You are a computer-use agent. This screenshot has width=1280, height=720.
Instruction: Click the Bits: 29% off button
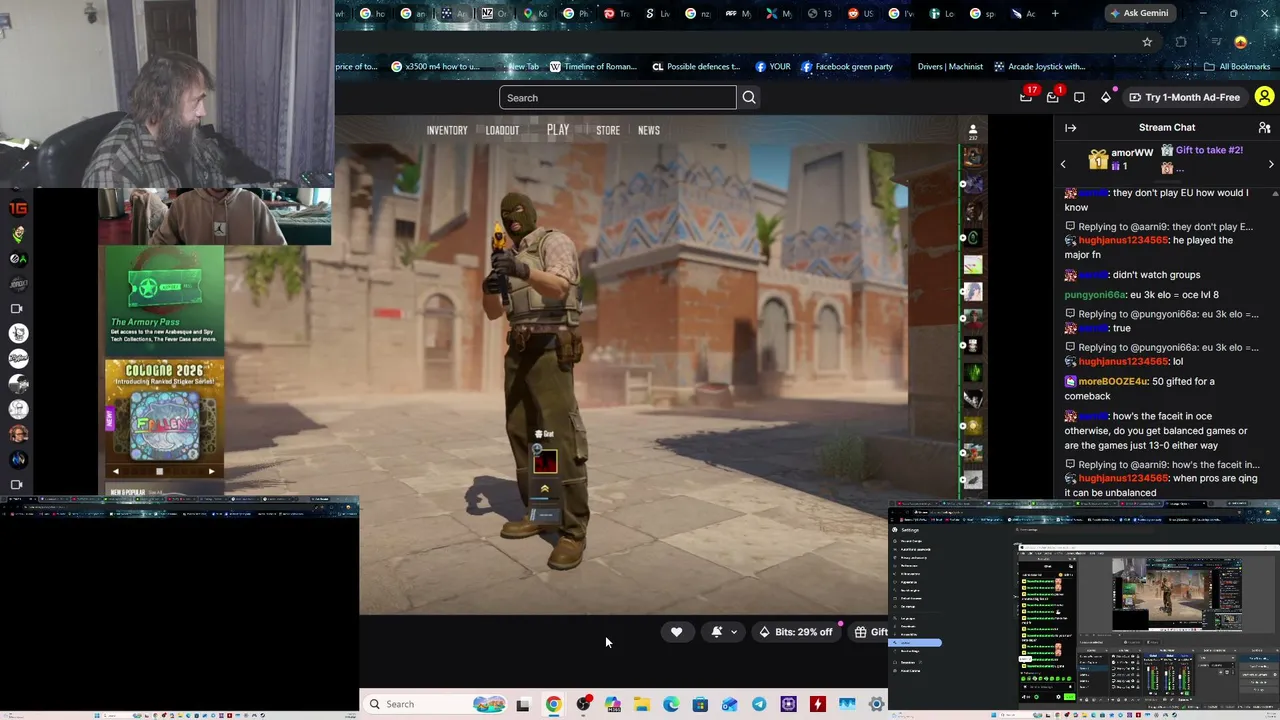tap(795, 632)
